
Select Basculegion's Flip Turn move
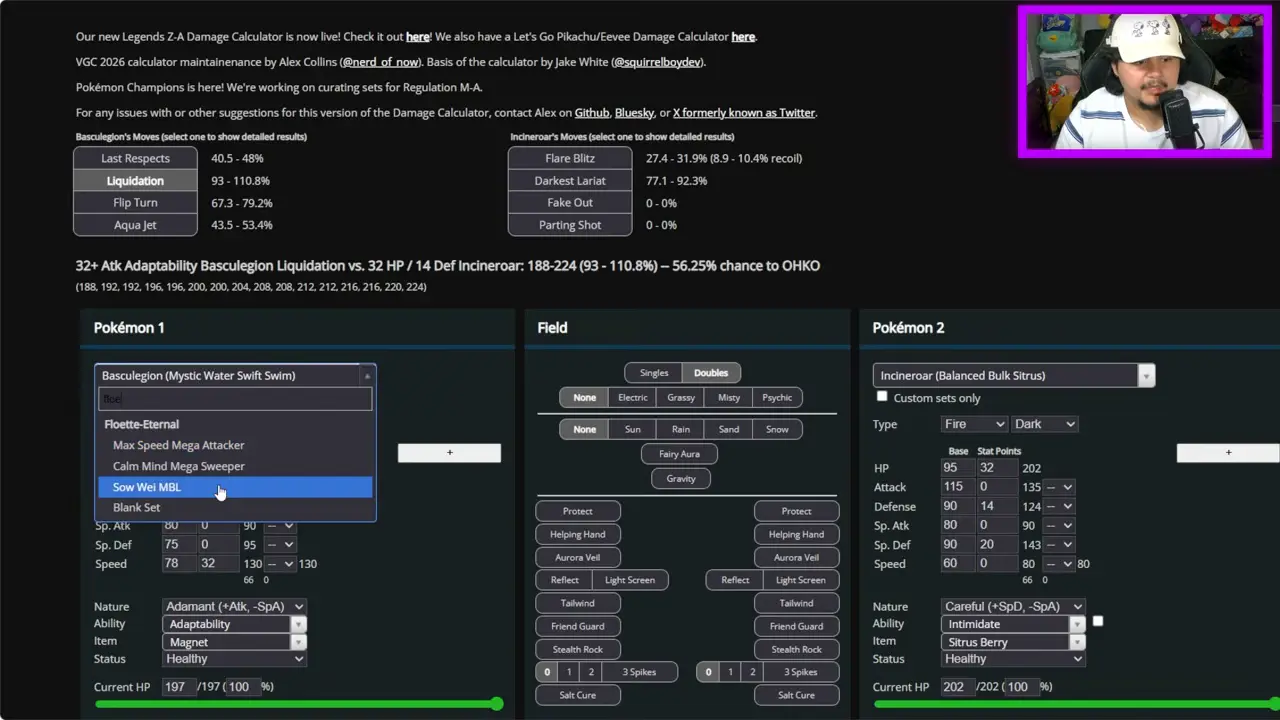tap(135, 203)
